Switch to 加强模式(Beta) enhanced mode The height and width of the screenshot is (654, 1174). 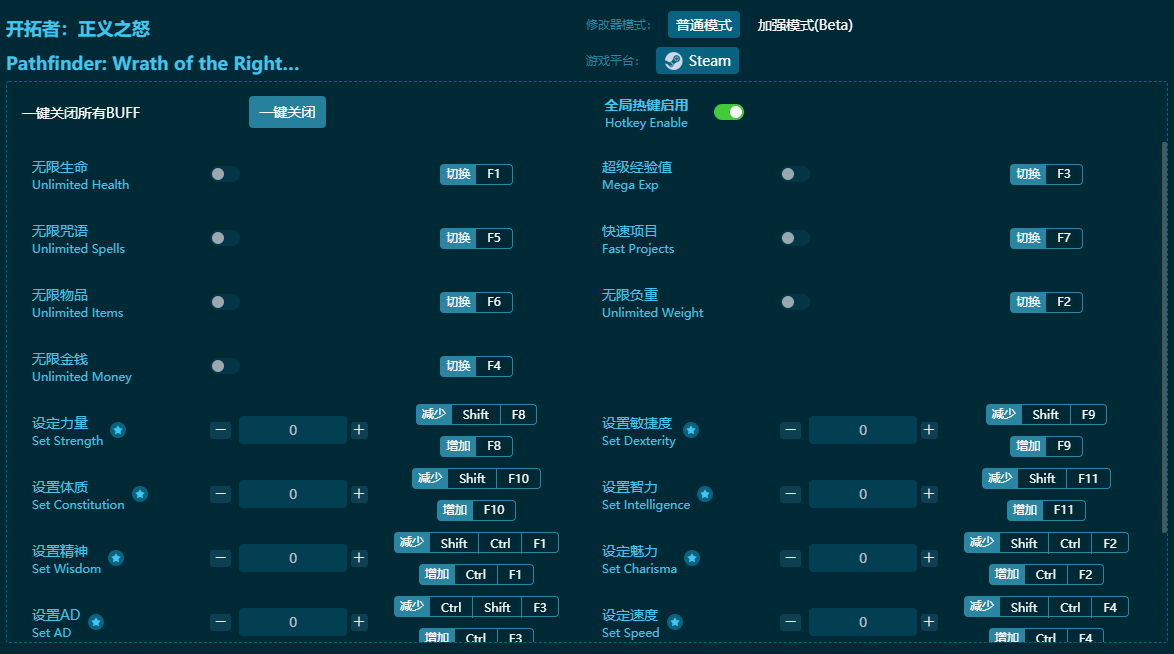click(x=805, y=25)
